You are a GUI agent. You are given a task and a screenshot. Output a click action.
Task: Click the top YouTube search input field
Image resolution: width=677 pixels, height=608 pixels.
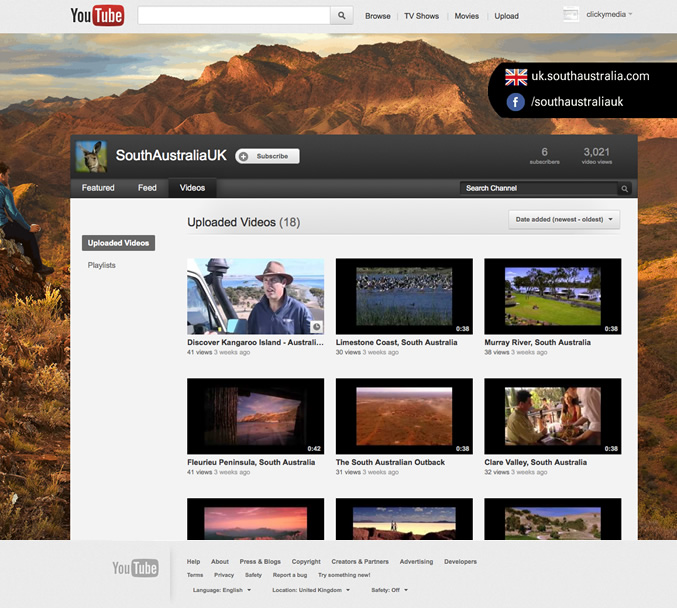pos(233,16)
